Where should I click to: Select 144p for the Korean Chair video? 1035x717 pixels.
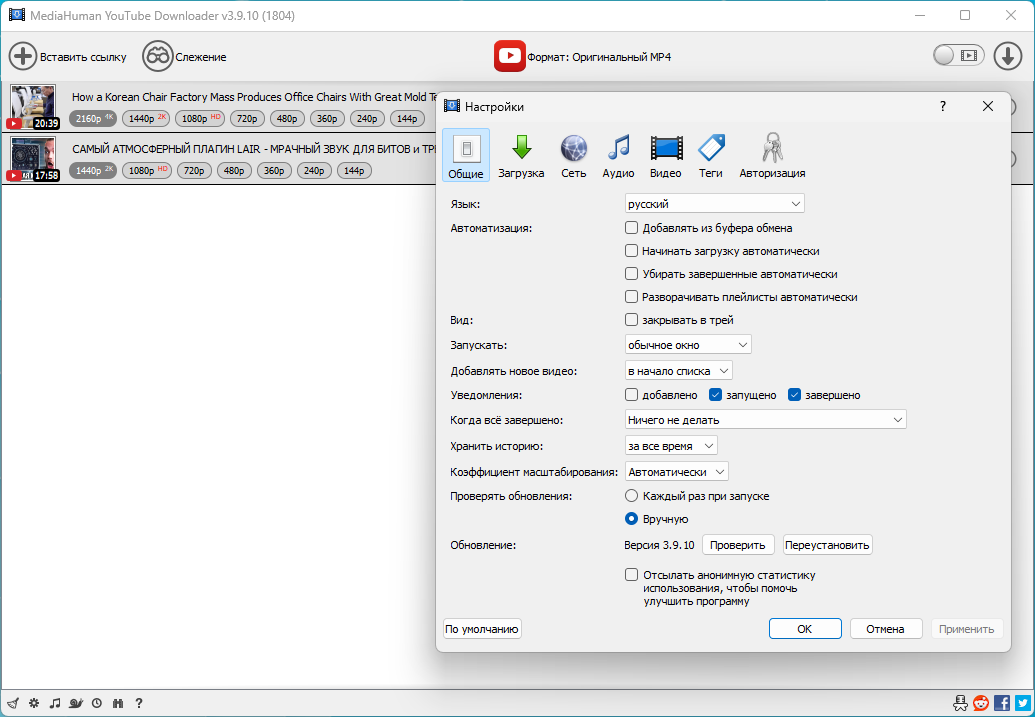click(407, 118)
